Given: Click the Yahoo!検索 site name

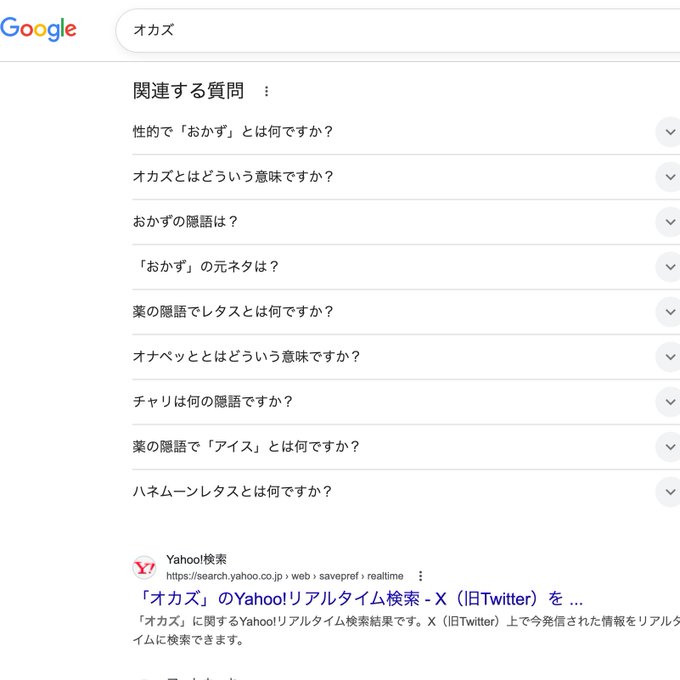Looking at the screenshot, I should pyautogui.click(x=196, y=559).
